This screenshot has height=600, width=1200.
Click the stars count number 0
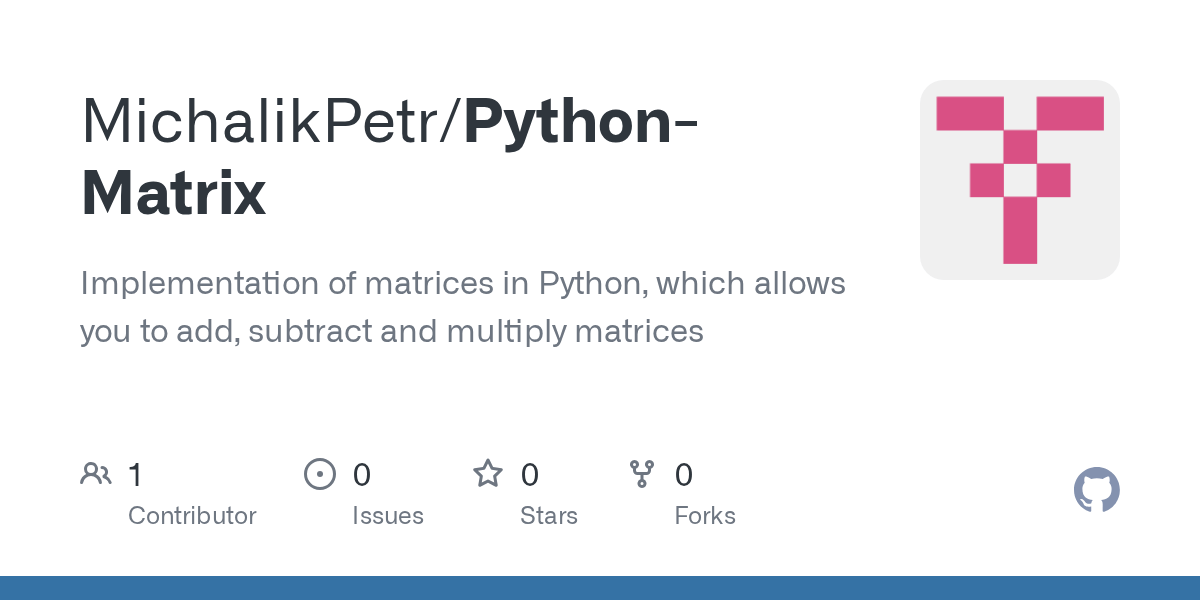[530, 474]
